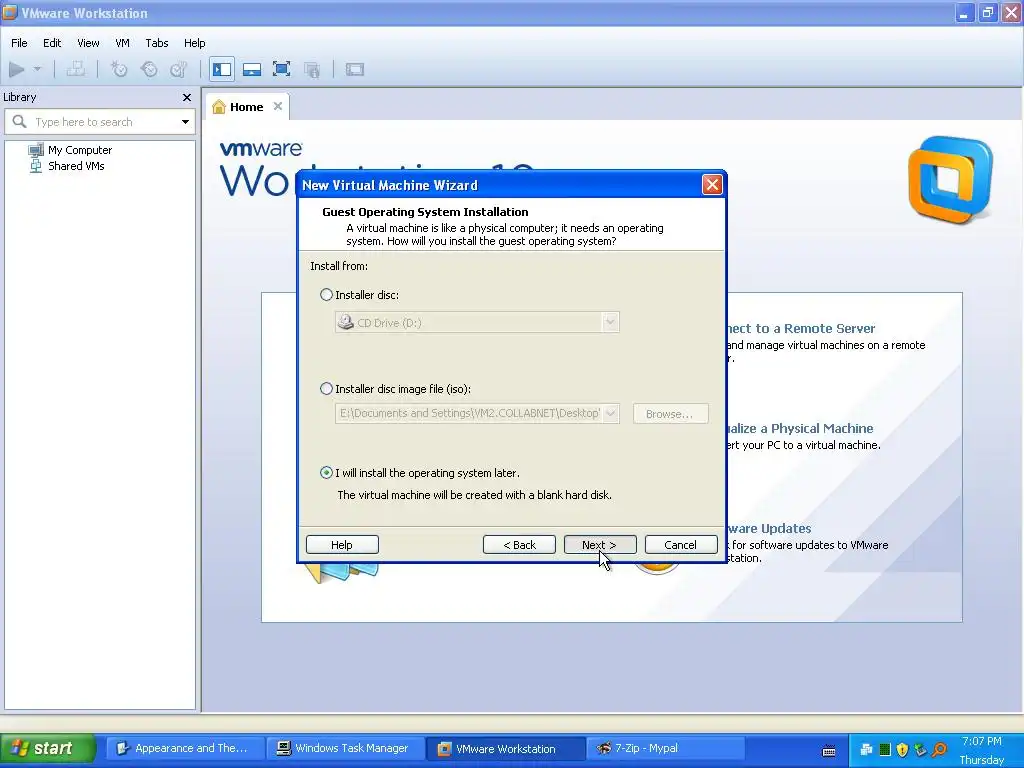Close the Library panel
Viewport: 1024px width, 768px height.
[x=187, y=97]
